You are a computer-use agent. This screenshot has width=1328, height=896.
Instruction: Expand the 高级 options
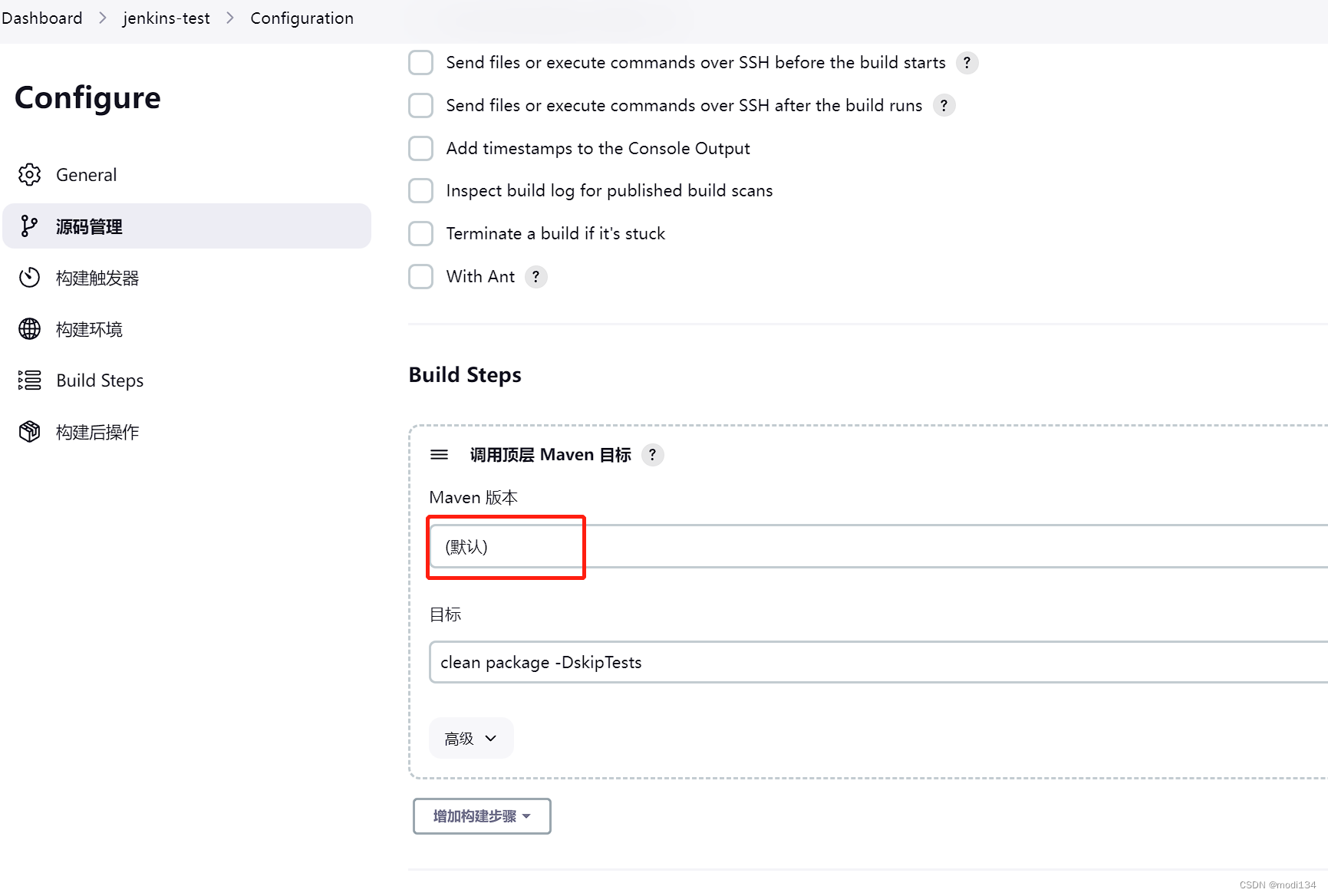pyautogui.click(x=470, y=737)
